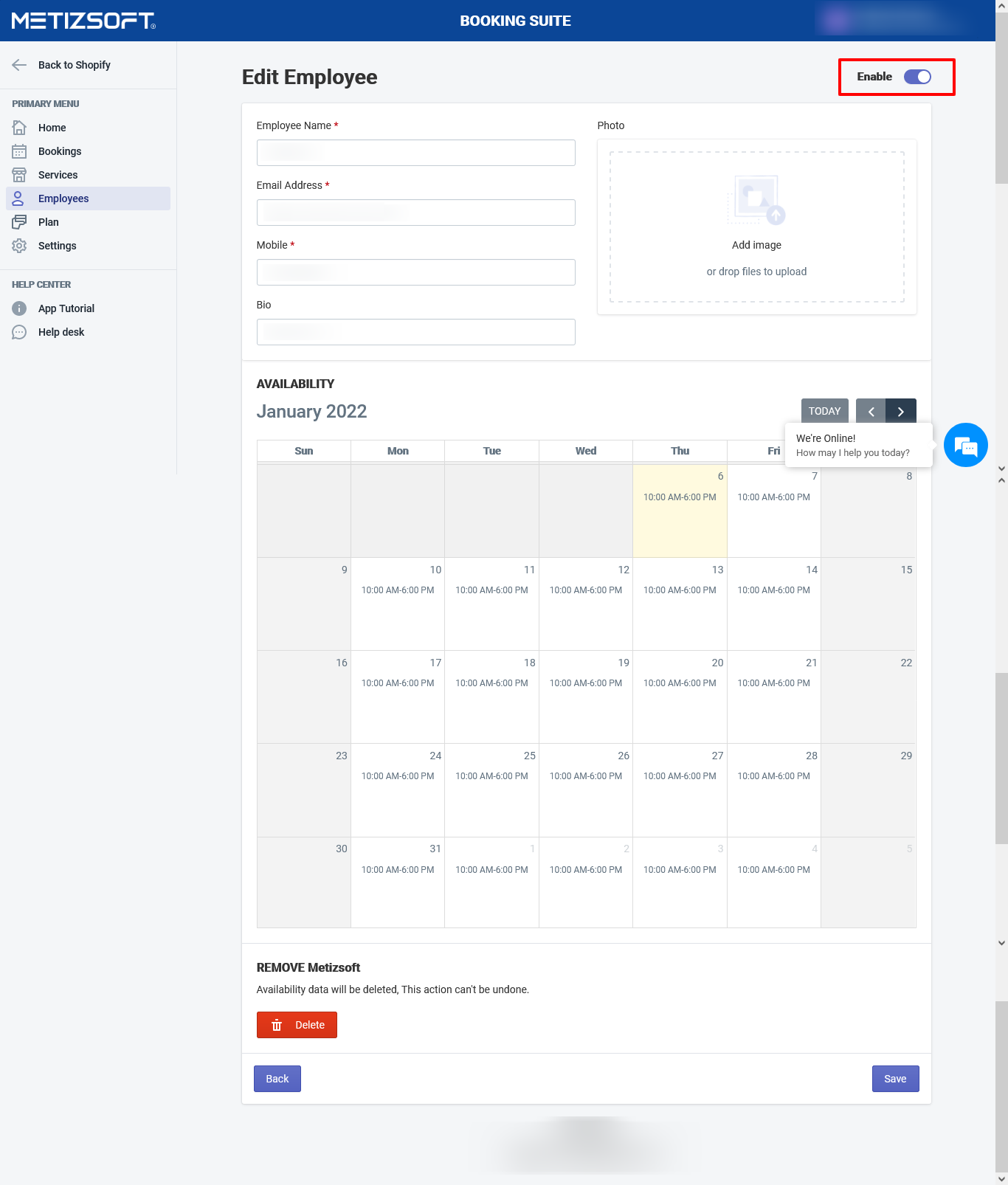Viewport: 1008px width, 1185px height.
Task: Click the Bookings calendar icon
Action: pos(19,151)
